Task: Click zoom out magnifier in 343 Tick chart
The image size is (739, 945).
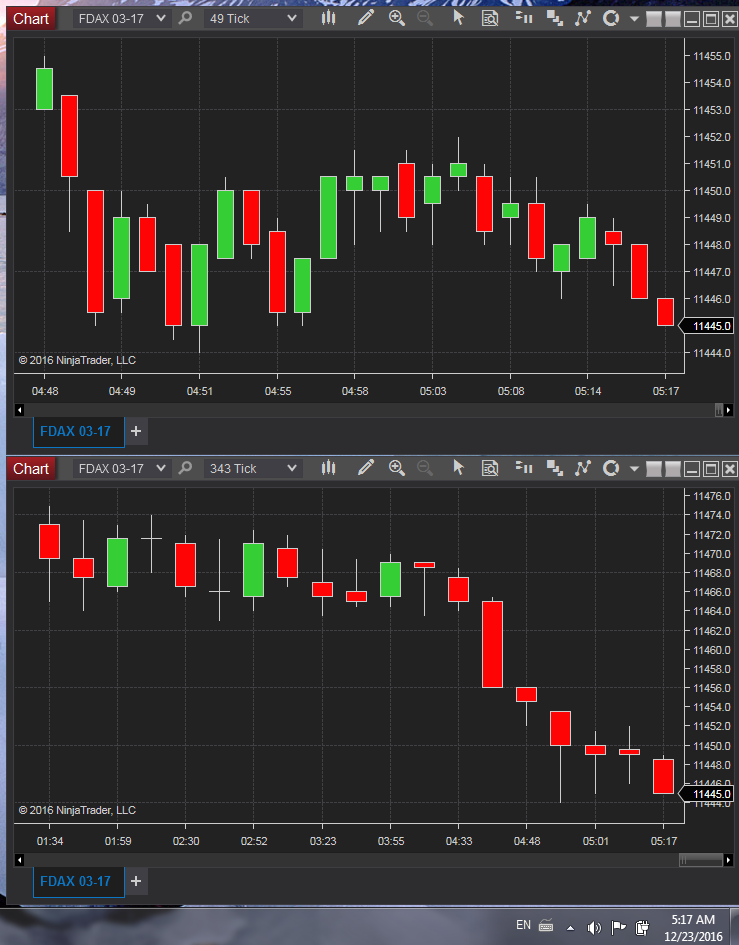Action: [425, 468]
